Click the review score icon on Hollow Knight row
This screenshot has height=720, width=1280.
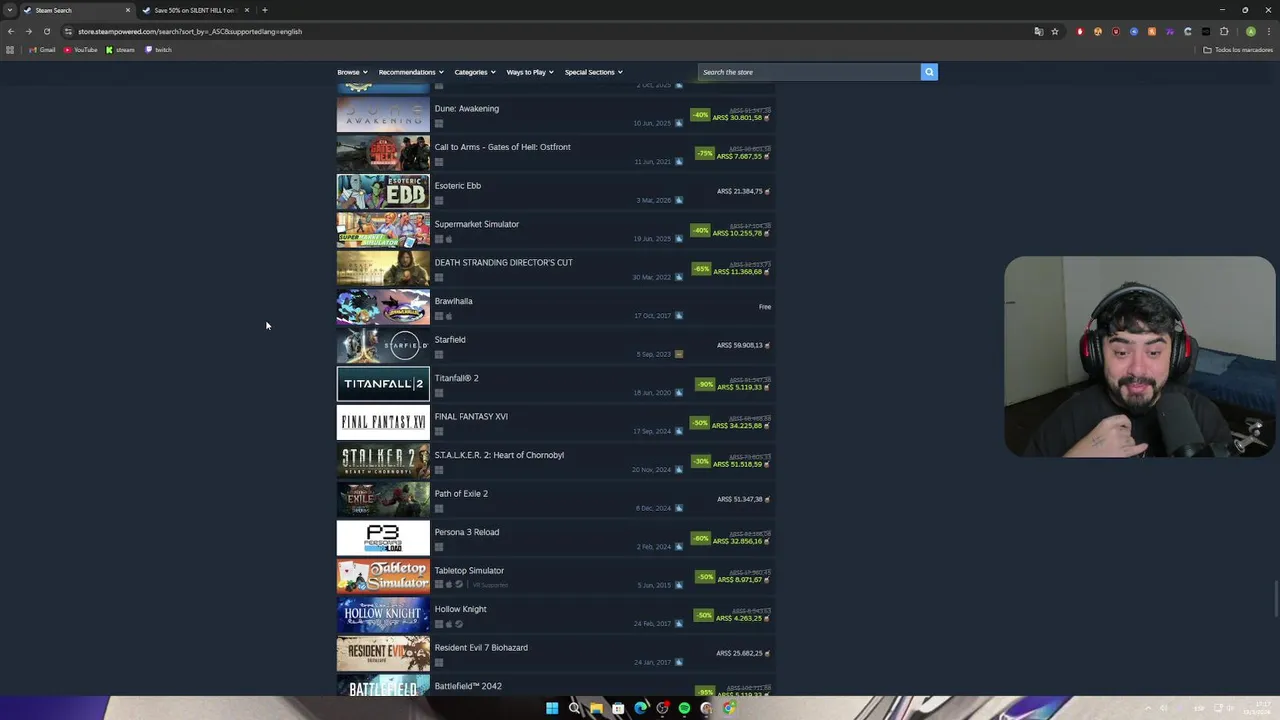tap(679, 623)
